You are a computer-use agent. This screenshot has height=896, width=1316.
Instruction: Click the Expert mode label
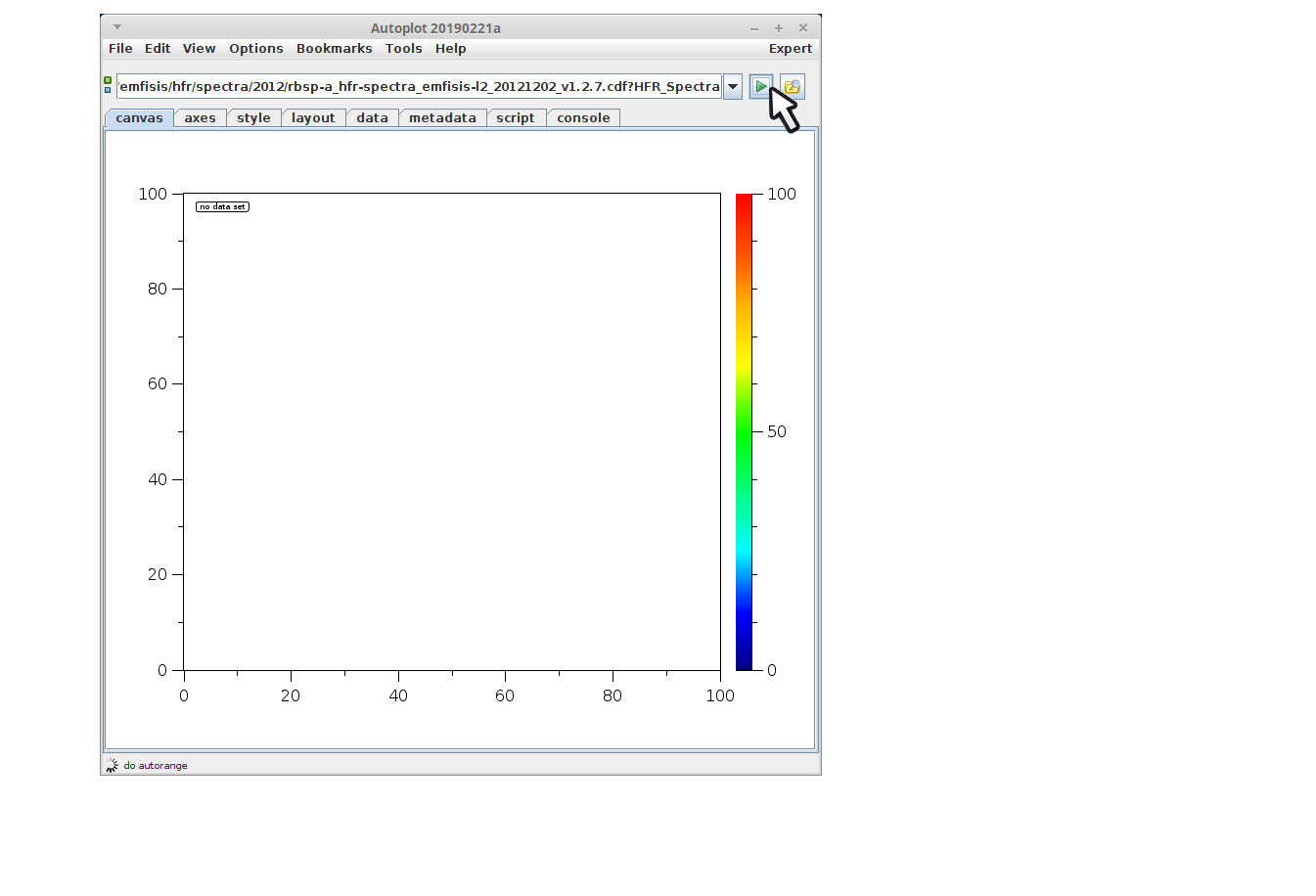790,49
